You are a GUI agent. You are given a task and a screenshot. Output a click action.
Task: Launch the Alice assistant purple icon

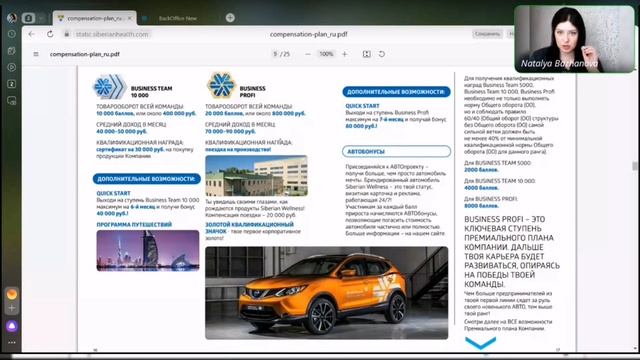click(x=12, y=326)
